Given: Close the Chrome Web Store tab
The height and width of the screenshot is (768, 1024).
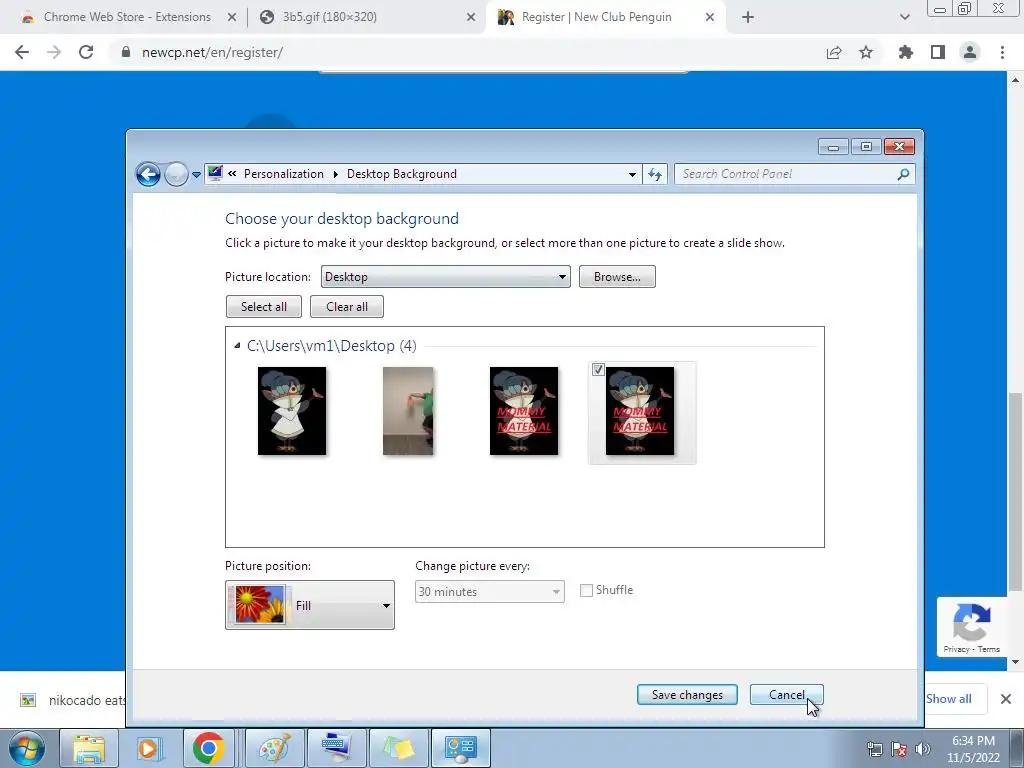Looking at the screenshot, I should click(232, 18).
